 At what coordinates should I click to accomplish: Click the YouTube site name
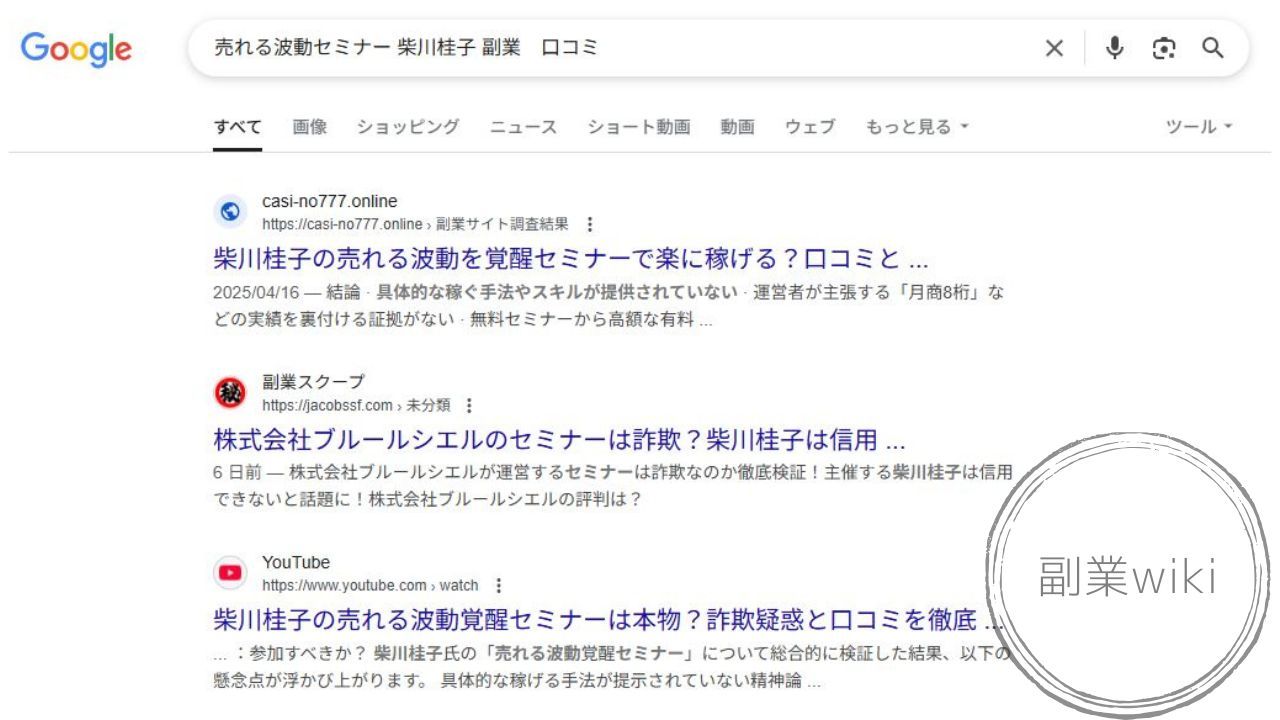click(296, 562)
